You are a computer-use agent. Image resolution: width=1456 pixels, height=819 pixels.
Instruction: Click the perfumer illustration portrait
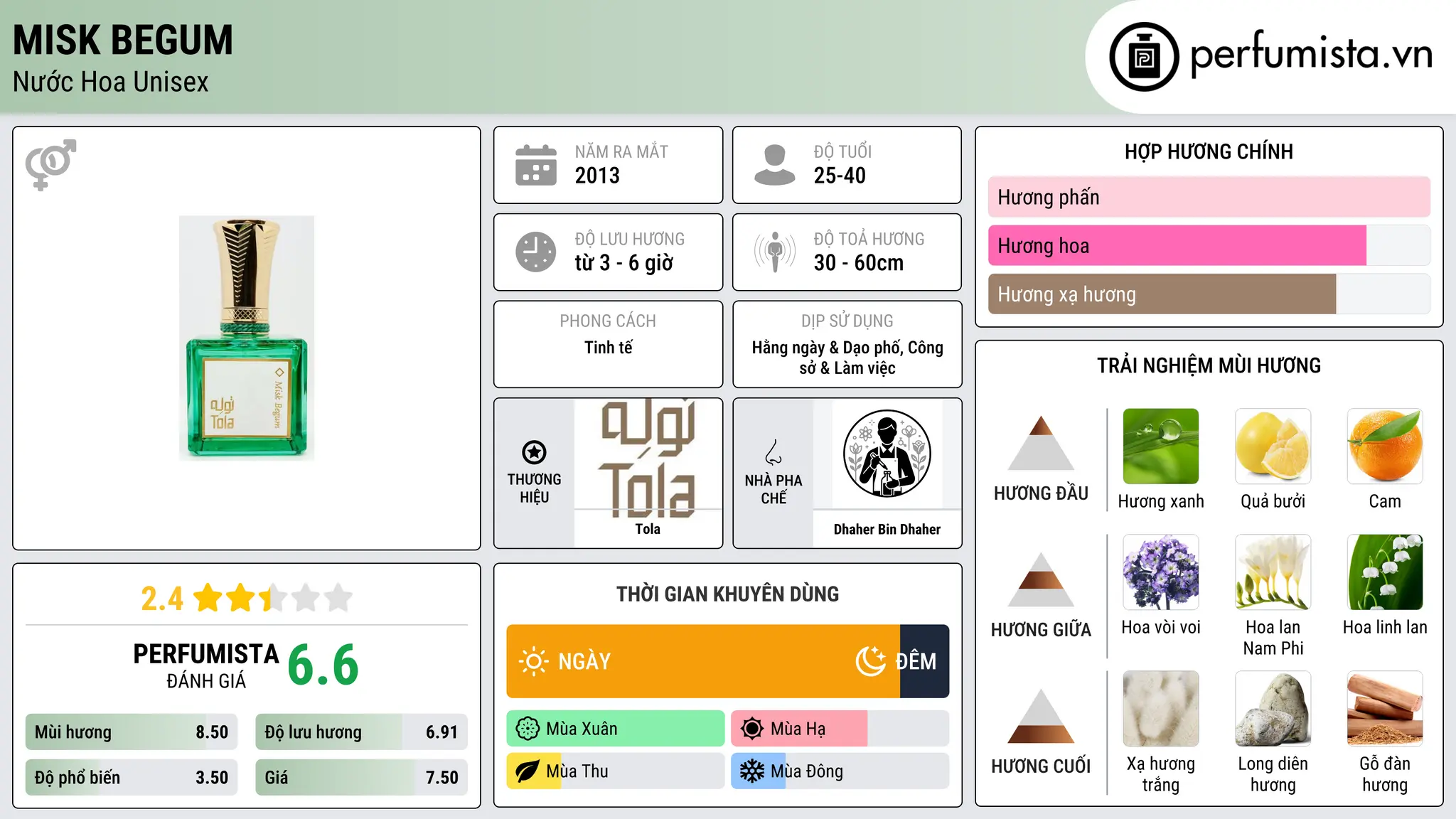coord(887,454)
